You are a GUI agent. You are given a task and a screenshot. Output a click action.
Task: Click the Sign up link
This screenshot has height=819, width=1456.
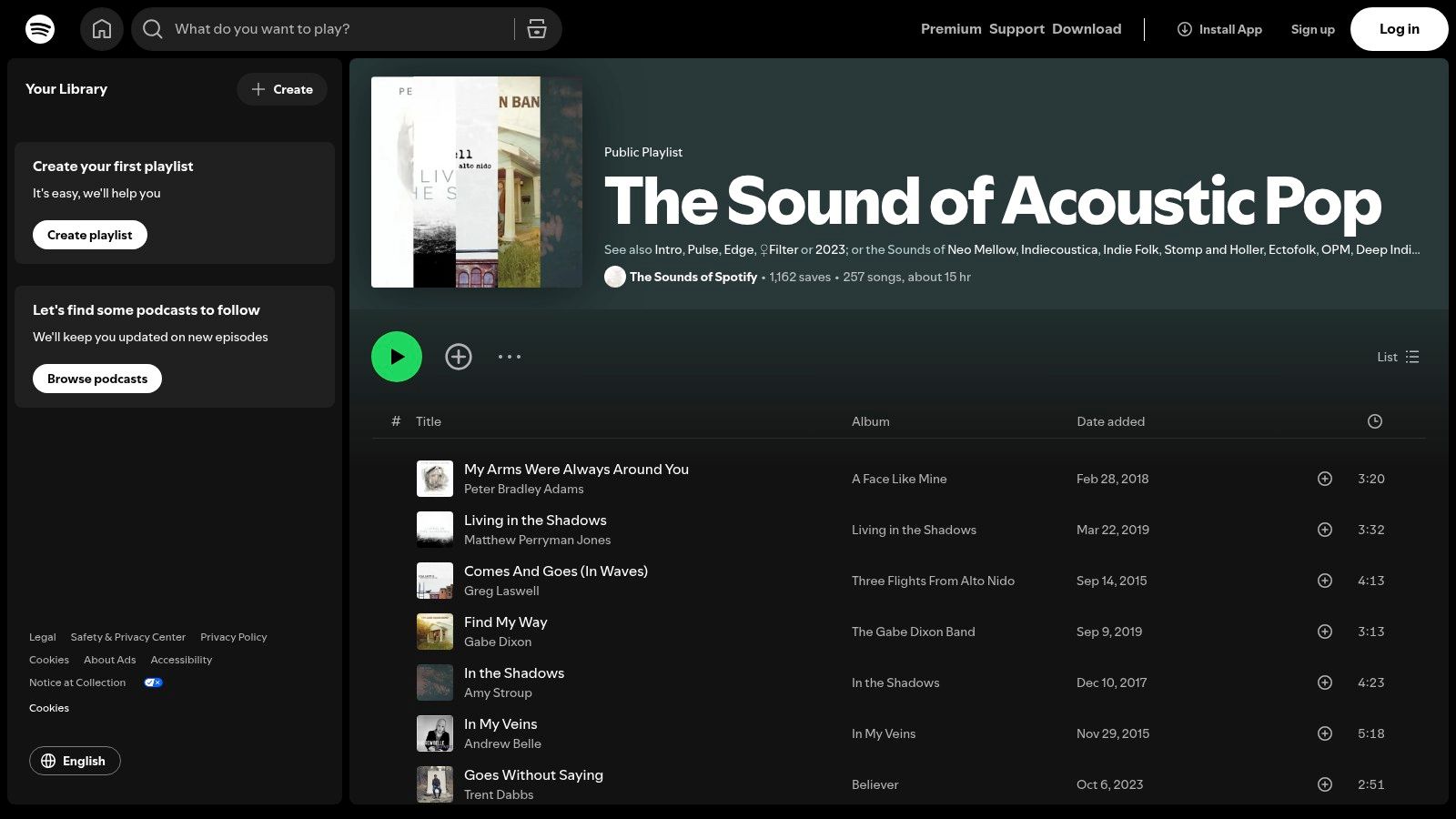coord(1312,29)
